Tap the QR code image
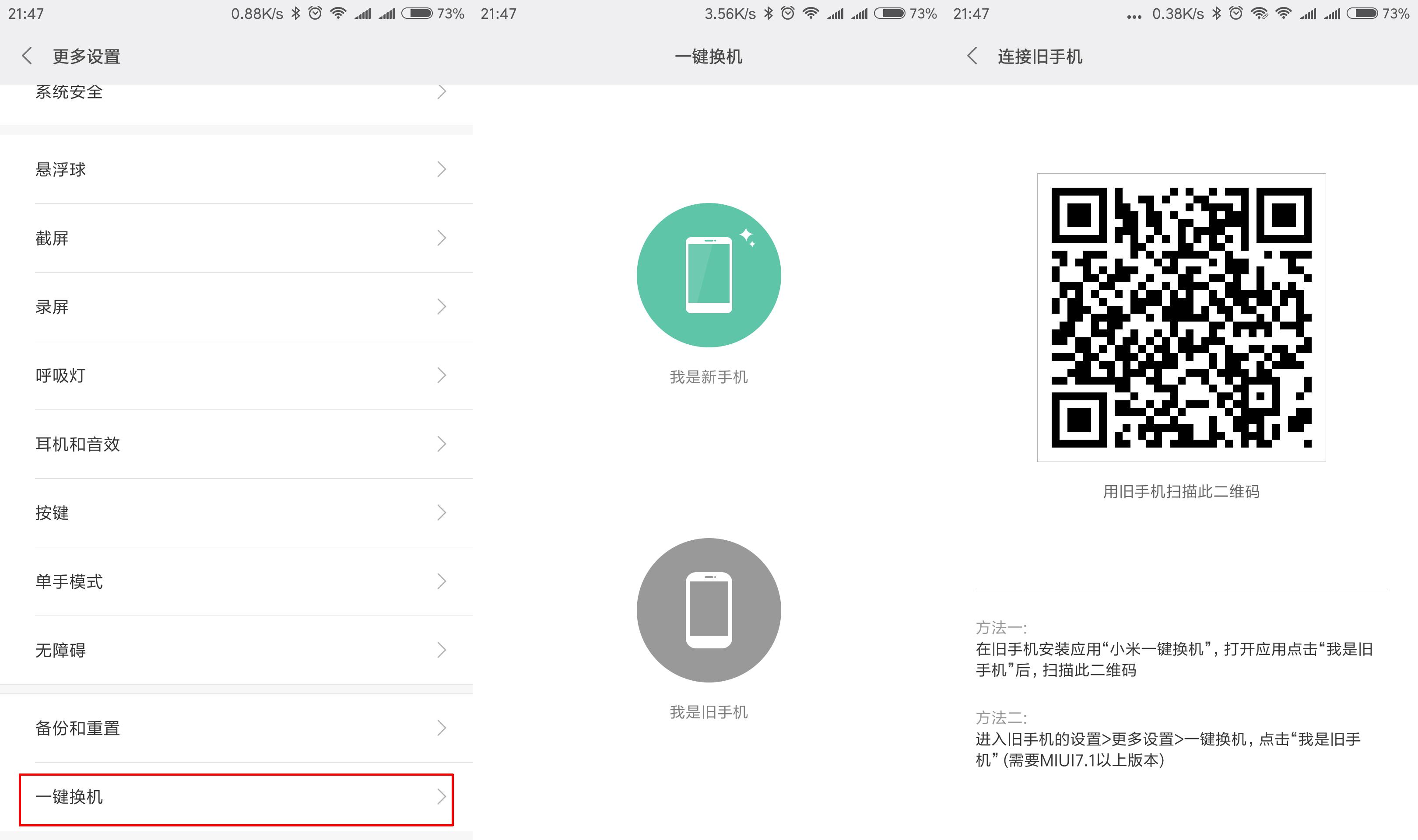 pyautogui.click(x=1181, y=318)
